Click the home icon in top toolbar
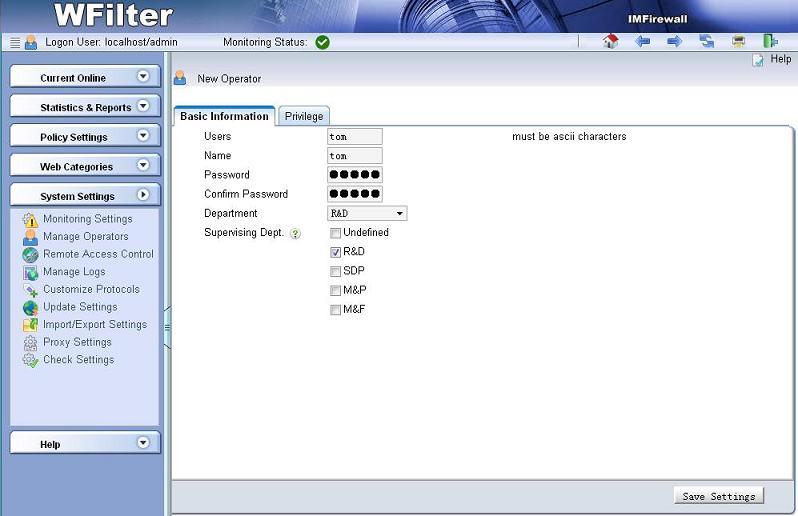This screenshot has width=798, height=516. (x=611, y=41)
